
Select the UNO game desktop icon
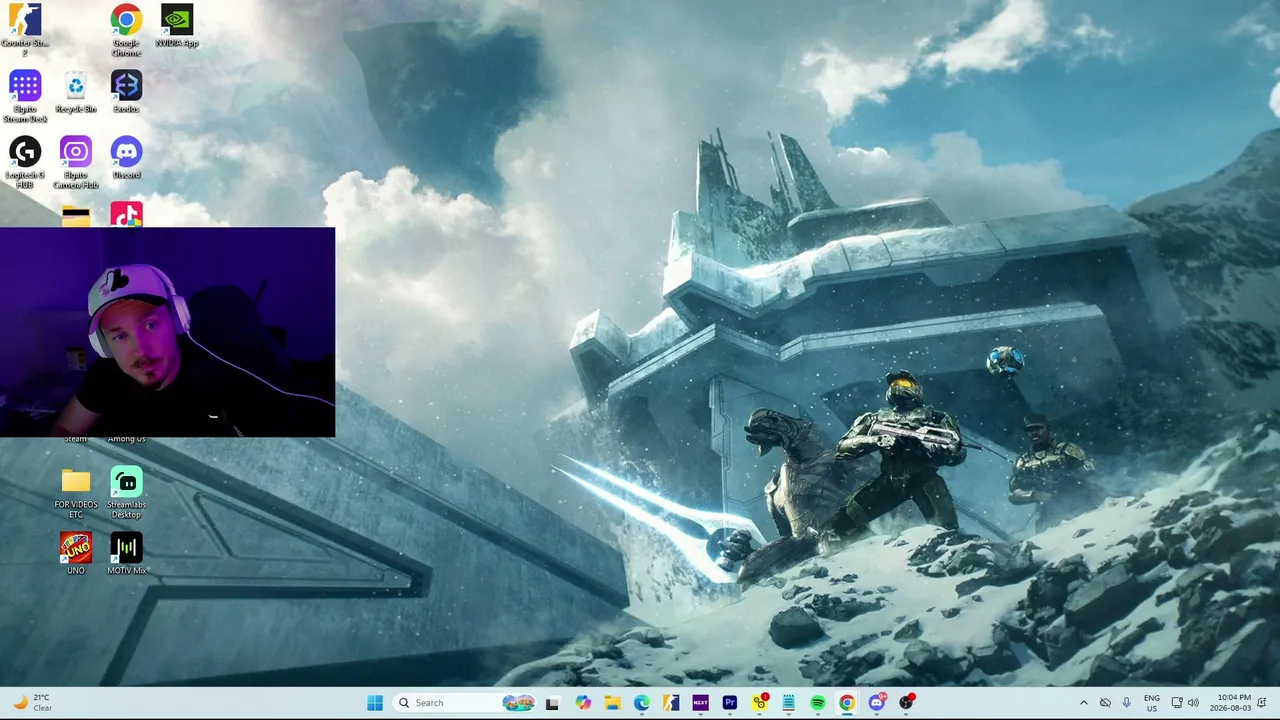coord(76,553)
